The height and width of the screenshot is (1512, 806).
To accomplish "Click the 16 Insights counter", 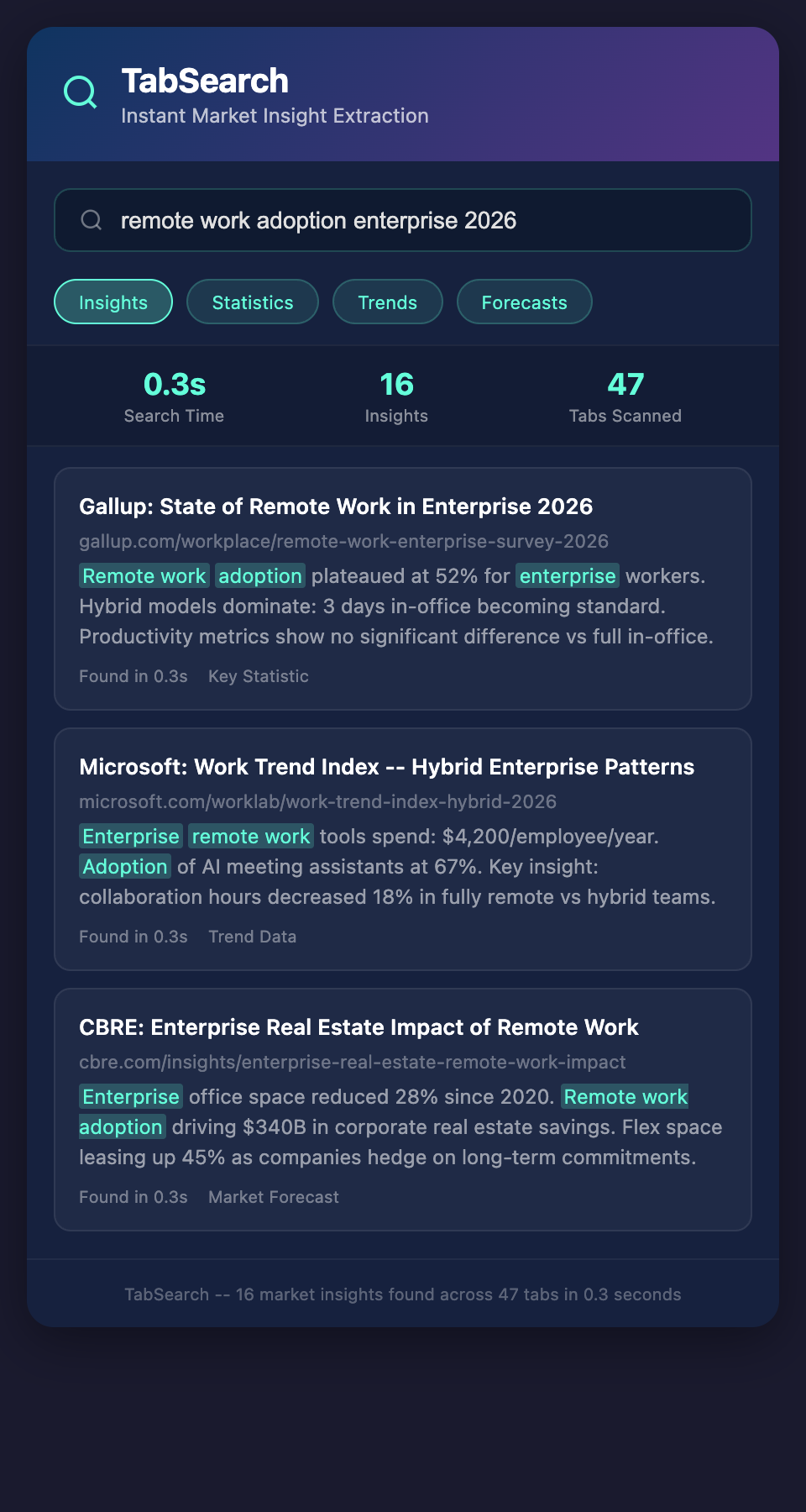I will pyautogui.click(x=396, y=396).
